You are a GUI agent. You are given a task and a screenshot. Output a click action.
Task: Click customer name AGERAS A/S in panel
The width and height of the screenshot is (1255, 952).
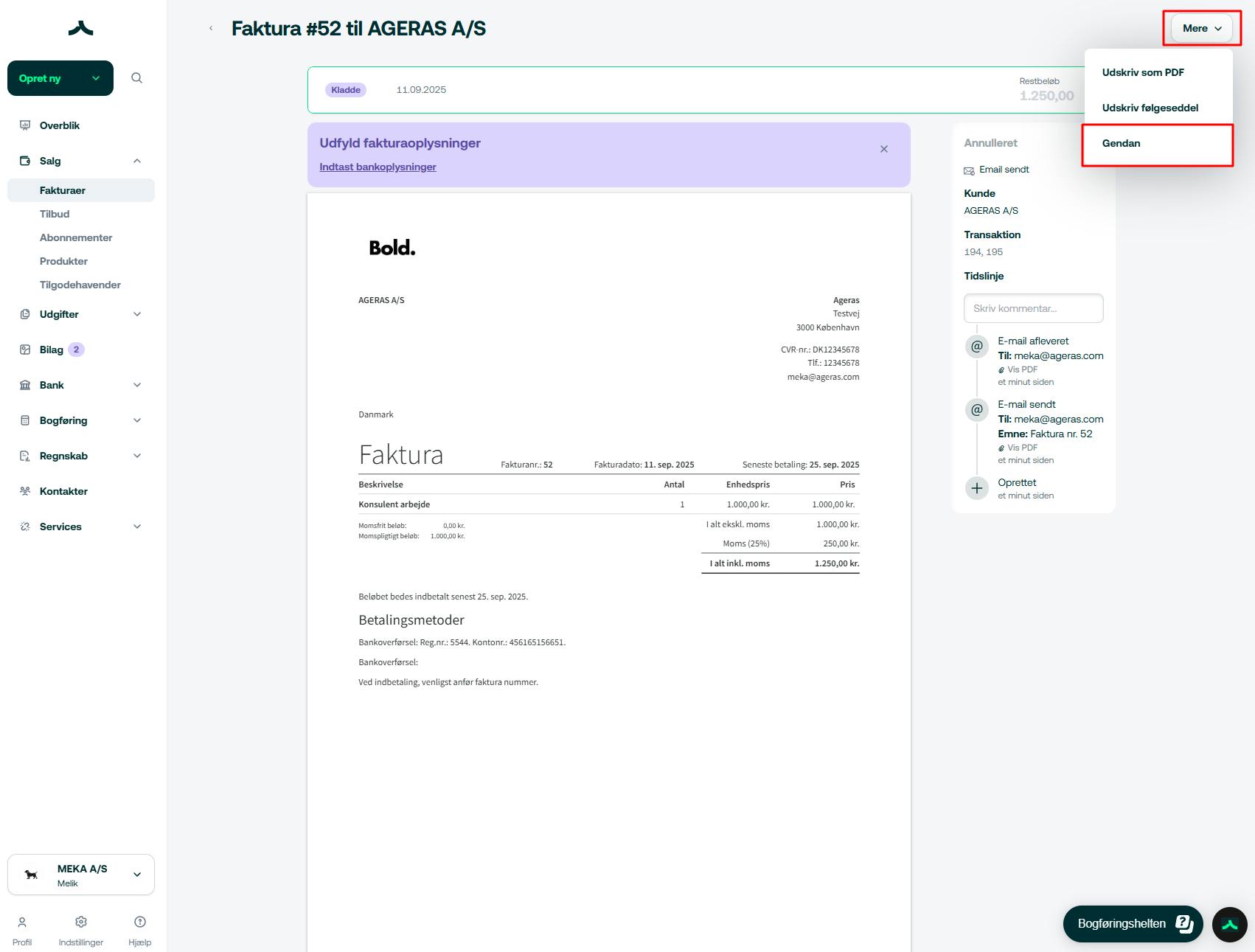click(991, 211)
